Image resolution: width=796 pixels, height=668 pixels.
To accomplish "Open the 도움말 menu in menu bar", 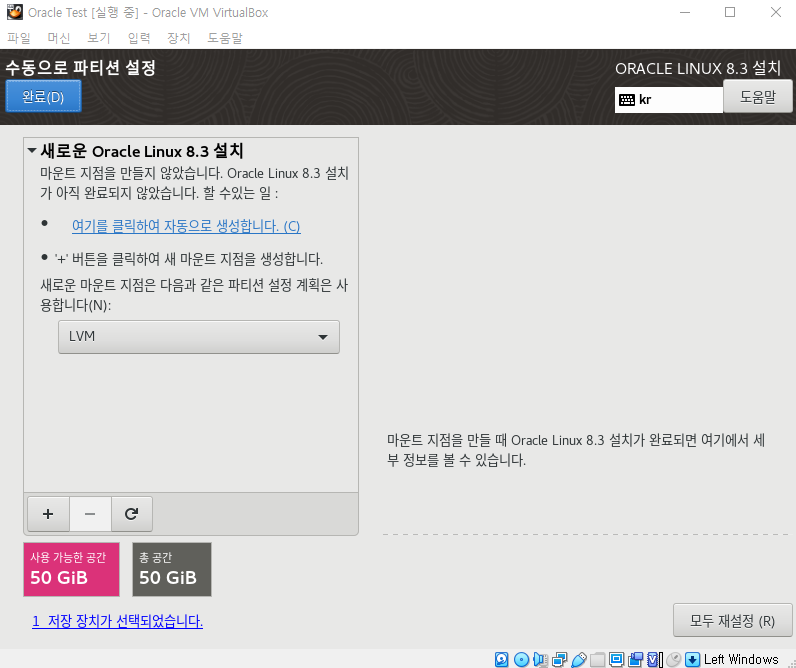I will pos(225,38).
